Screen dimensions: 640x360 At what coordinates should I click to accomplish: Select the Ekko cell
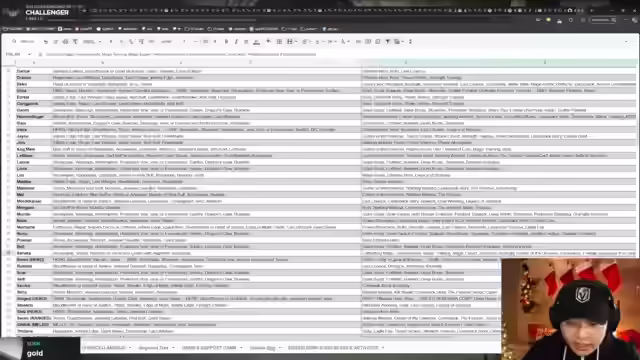(33, 84)
